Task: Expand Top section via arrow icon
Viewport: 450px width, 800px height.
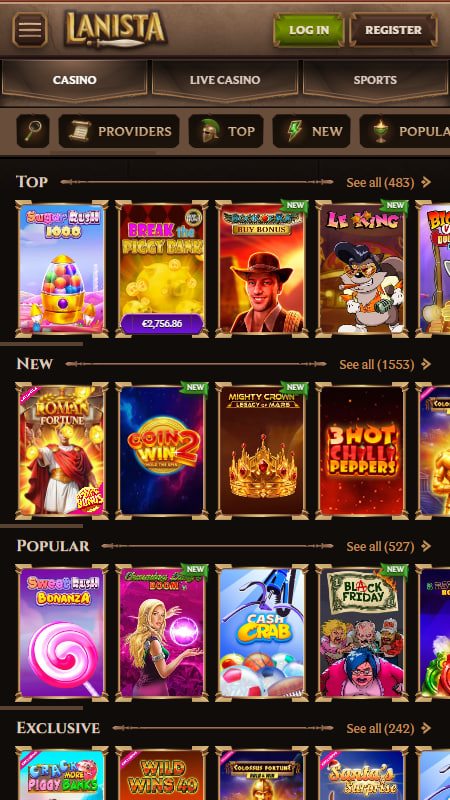Action: 427,182
